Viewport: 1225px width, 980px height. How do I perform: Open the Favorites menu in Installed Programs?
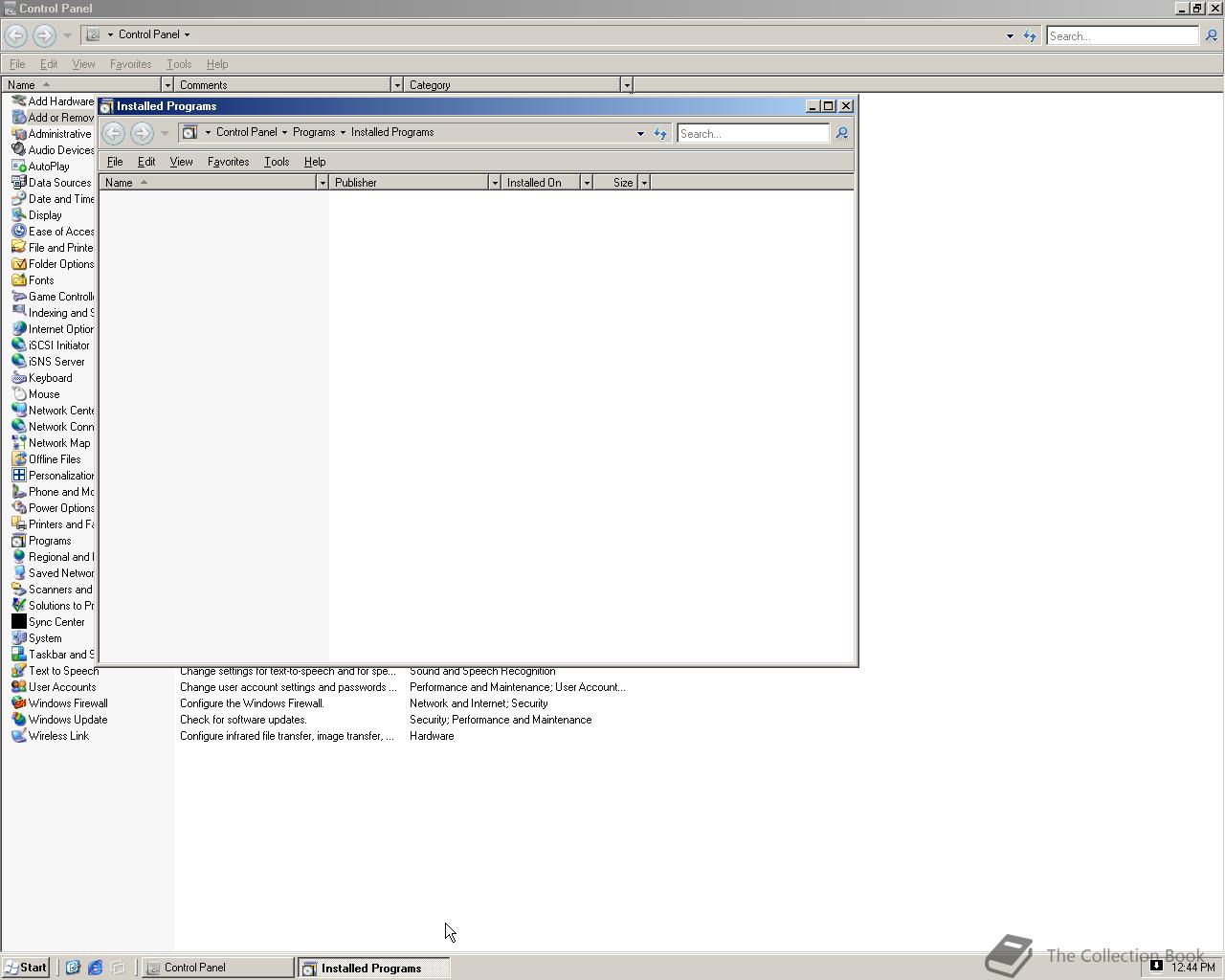pyautogui.click(x=228, y=162)
